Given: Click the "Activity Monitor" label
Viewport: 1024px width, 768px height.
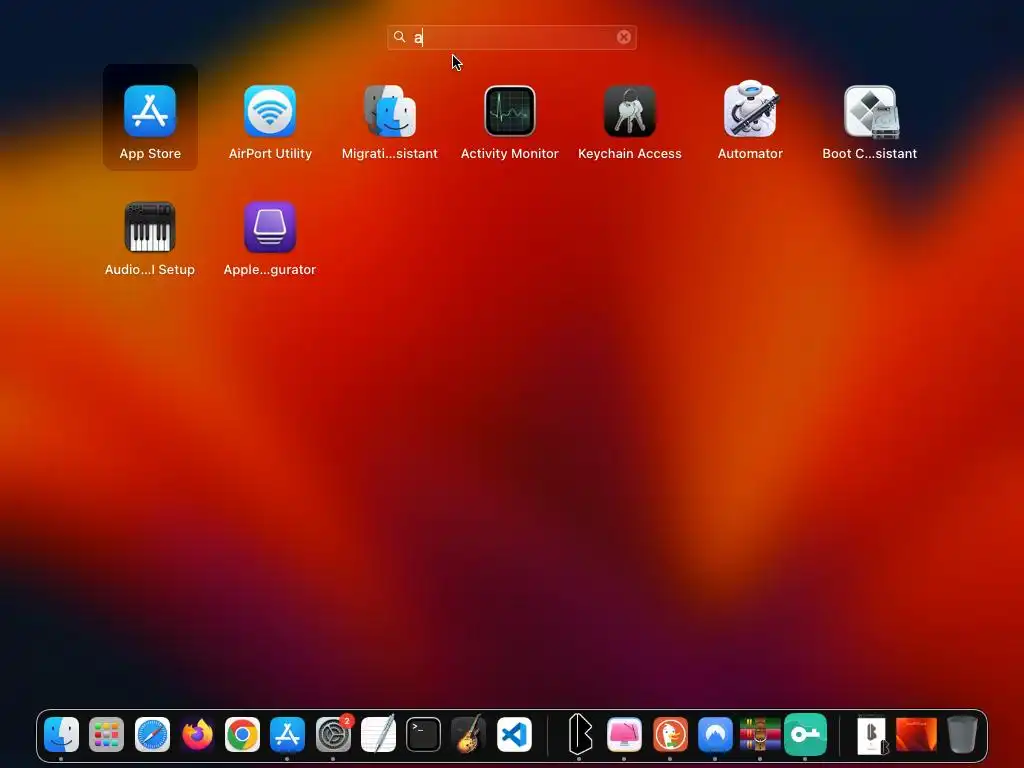Looking at the screenshot, I should coord(509,153).
